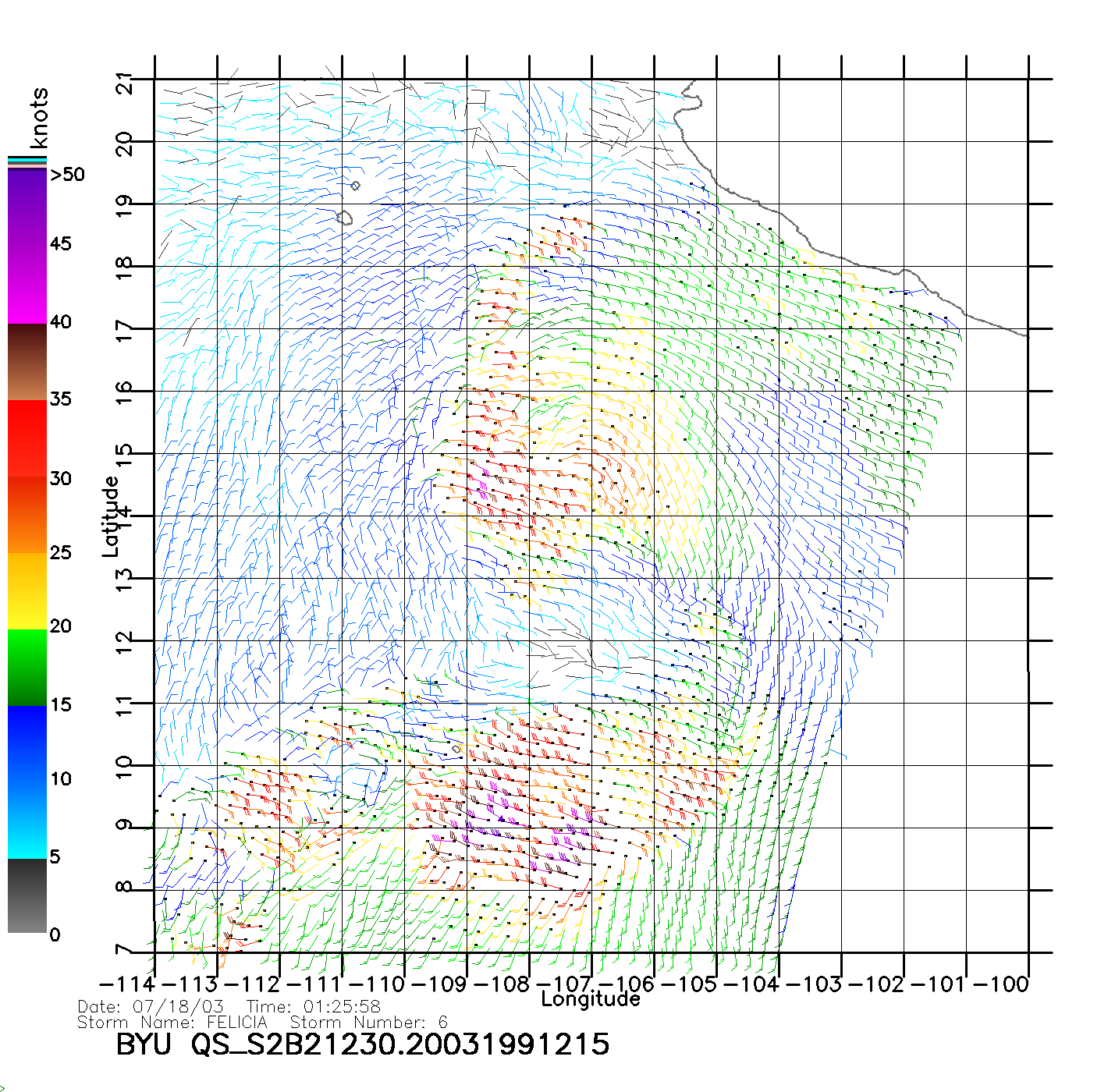Click the blue 10-15 knots color band
This screenshot has height=1092, width=1108.
click(27, 743)
